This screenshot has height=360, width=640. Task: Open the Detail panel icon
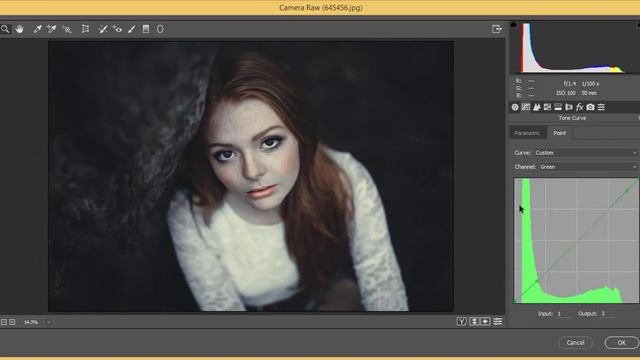tap(537, 107)
